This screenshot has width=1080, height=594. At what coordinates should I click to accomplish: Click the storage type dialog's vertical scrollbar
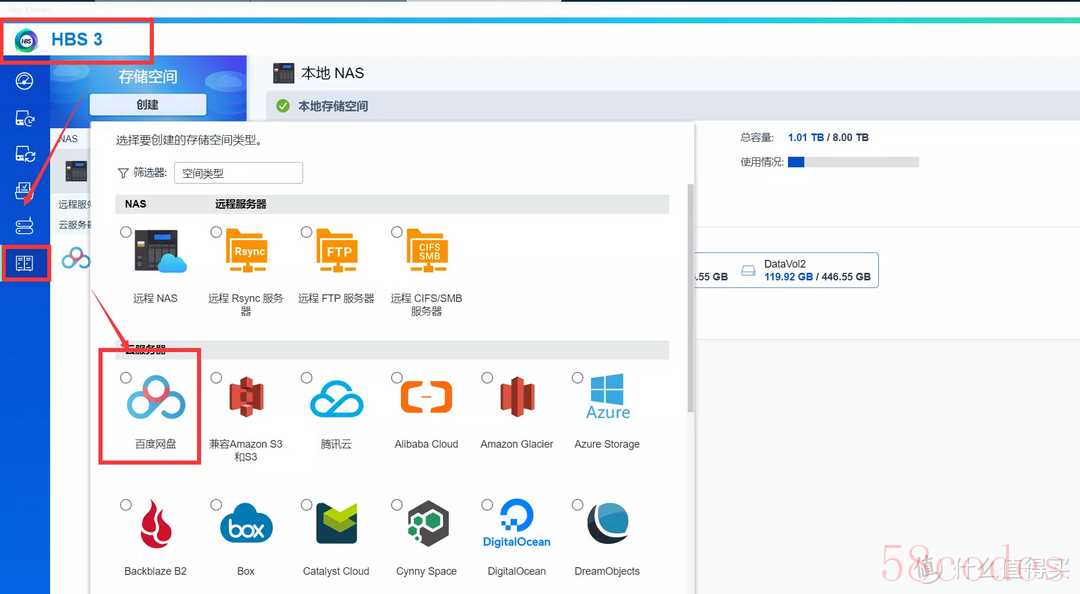690,298
